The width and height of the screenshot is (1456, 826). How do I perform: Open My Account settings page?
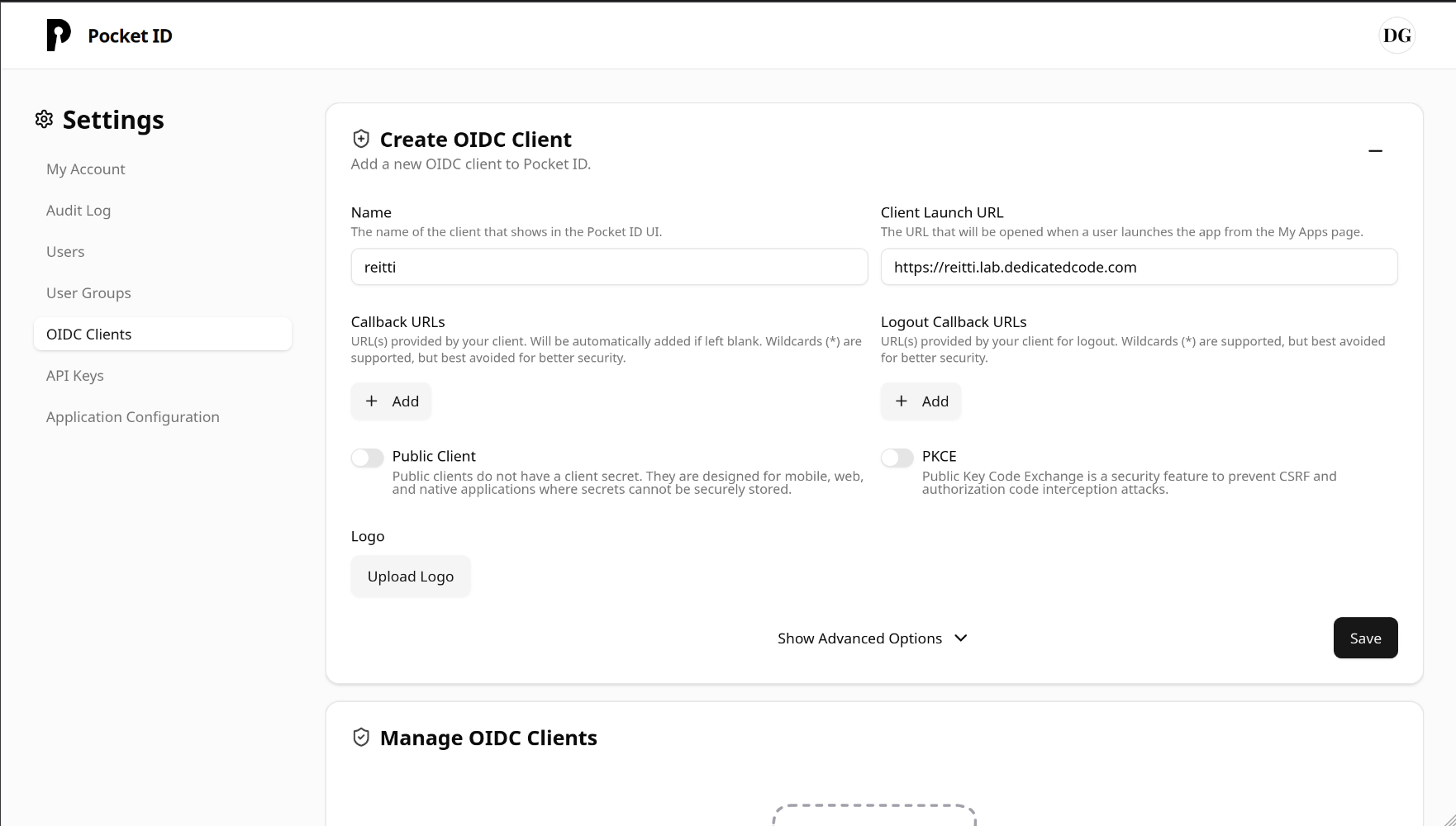click(x=86, y=169)
